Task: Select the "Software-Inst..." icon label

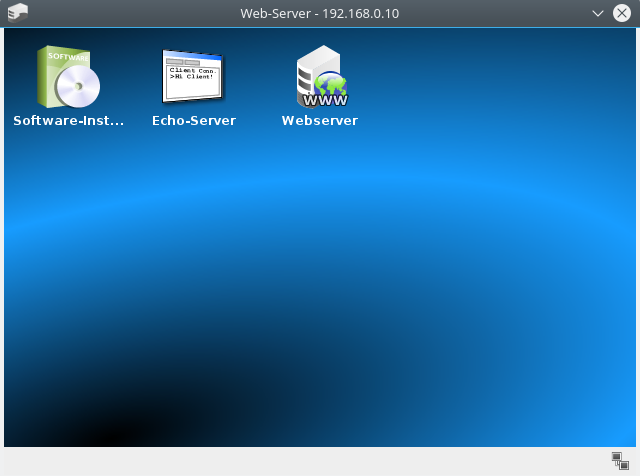Action: (68, 121)
